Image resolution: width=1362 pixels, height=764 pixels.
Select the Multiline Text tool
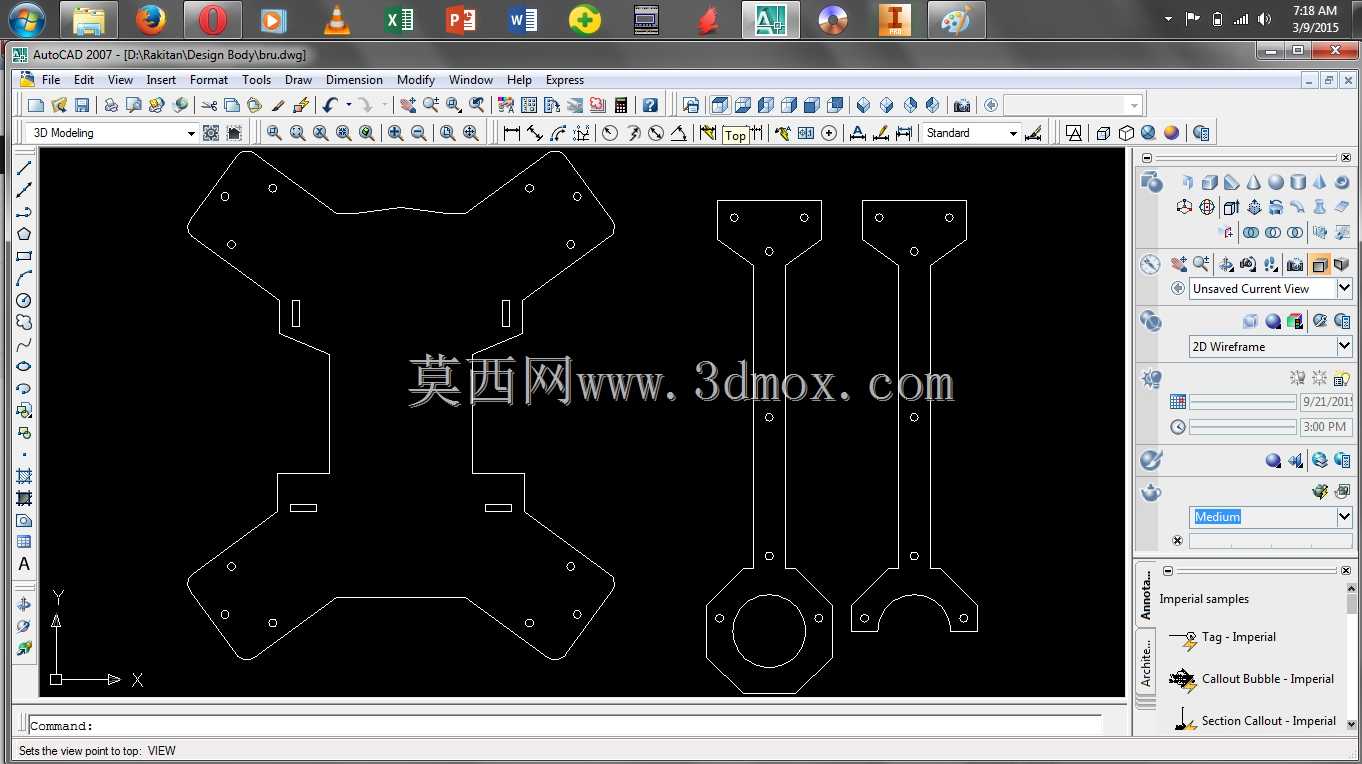[x=24, y=564]
